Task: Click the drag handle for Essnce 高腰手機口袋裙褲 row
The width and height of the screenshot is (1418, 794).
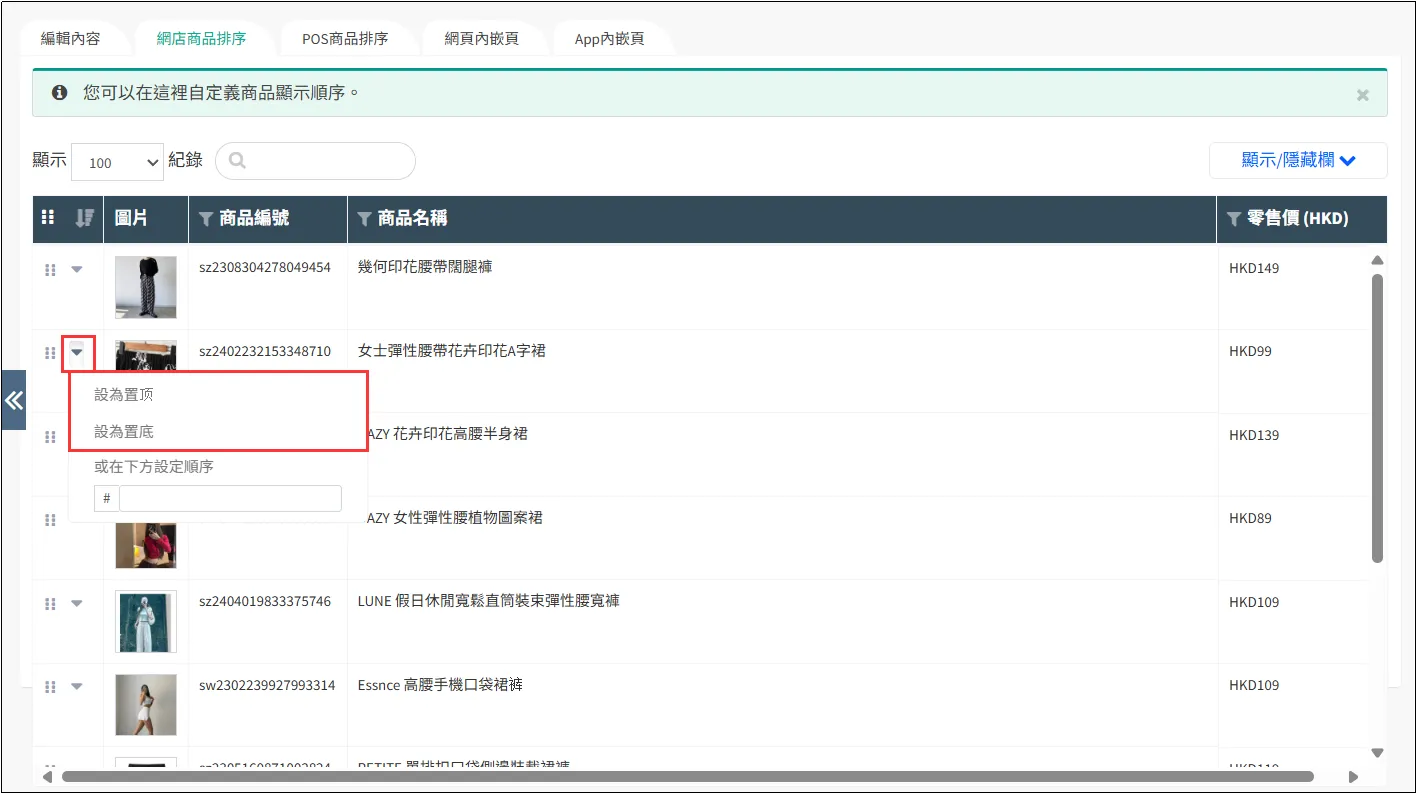Action: [50, 687]
